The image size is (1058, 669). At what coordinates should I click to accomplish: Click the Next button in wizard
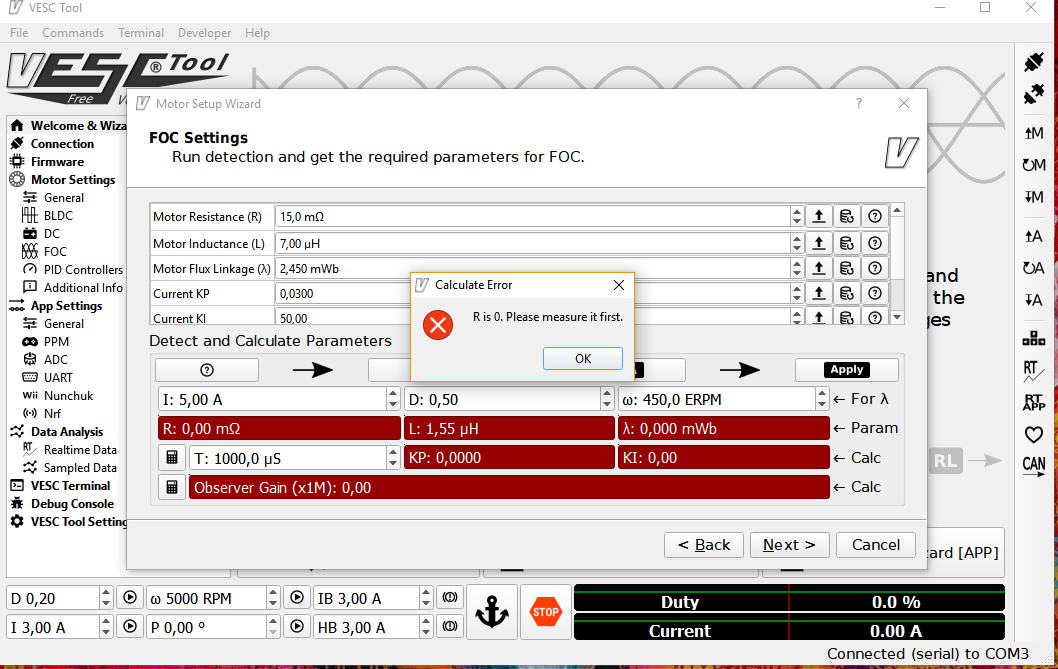789,545
